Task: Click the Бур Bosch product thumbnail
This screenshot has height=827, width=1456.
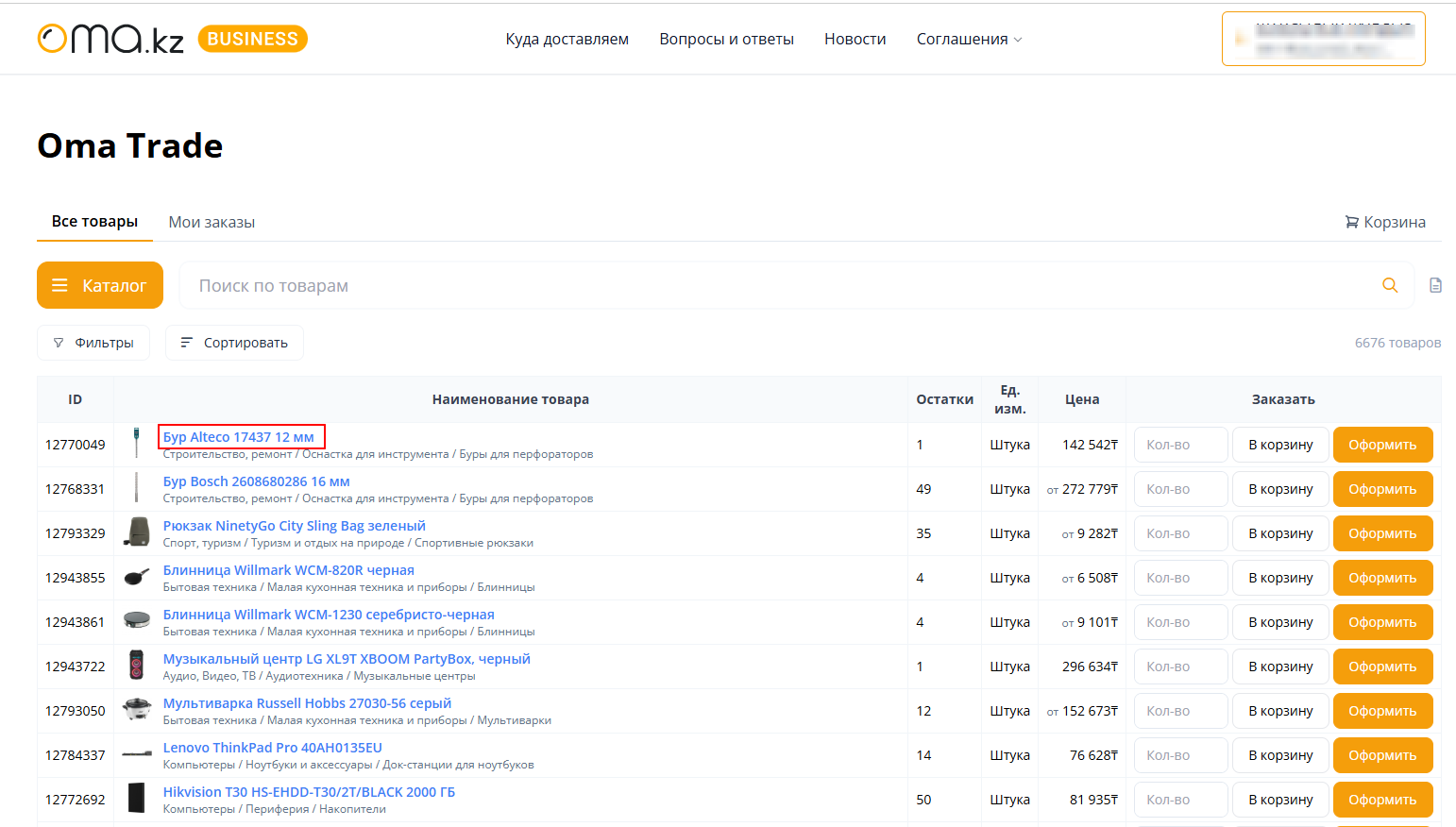Action: [x=137, y=488]
